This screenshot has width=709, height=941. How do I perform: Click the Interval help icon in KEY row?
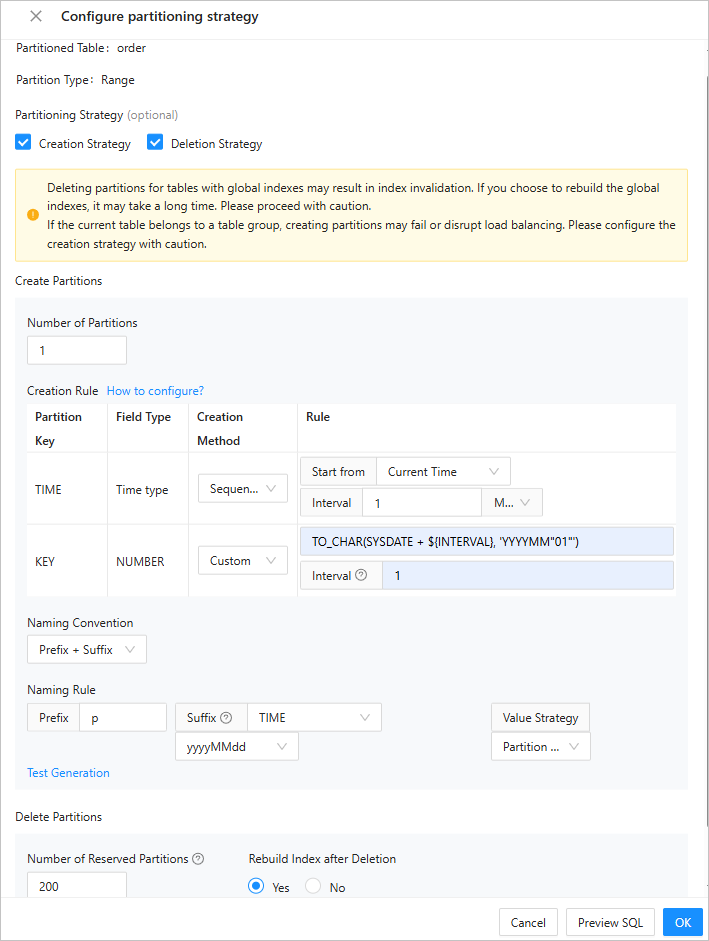tap(361, 576)
